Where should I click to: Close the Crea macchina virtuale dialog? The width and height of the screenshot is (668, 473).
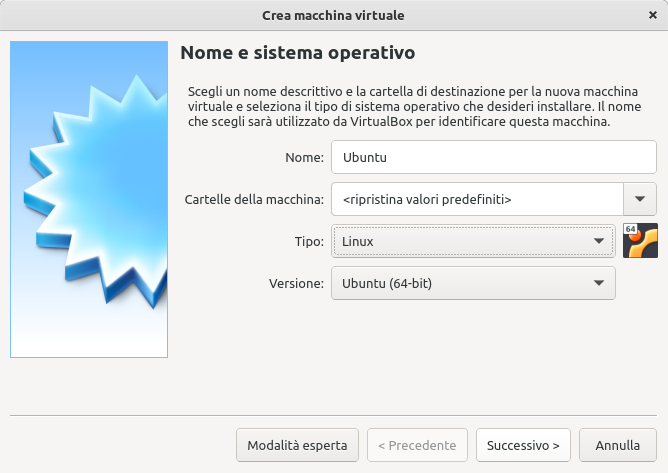[653, 16]
